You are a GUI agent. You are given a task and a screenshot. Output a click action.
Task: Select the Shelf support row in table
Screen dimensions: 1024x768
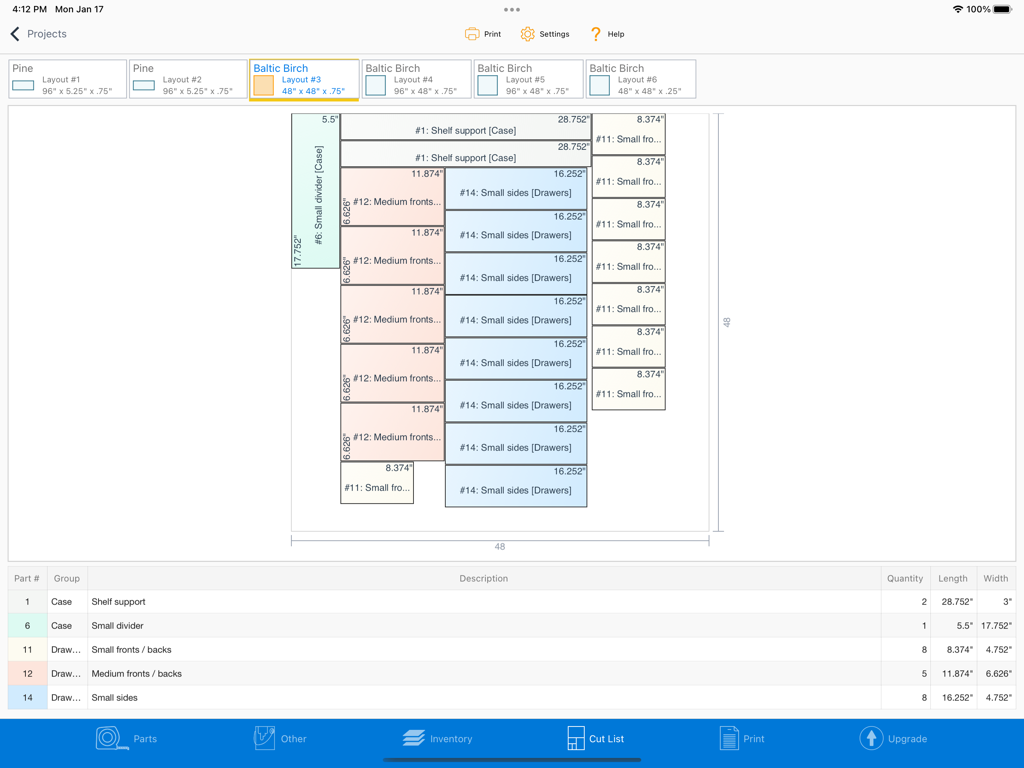[x=483, y=602]
